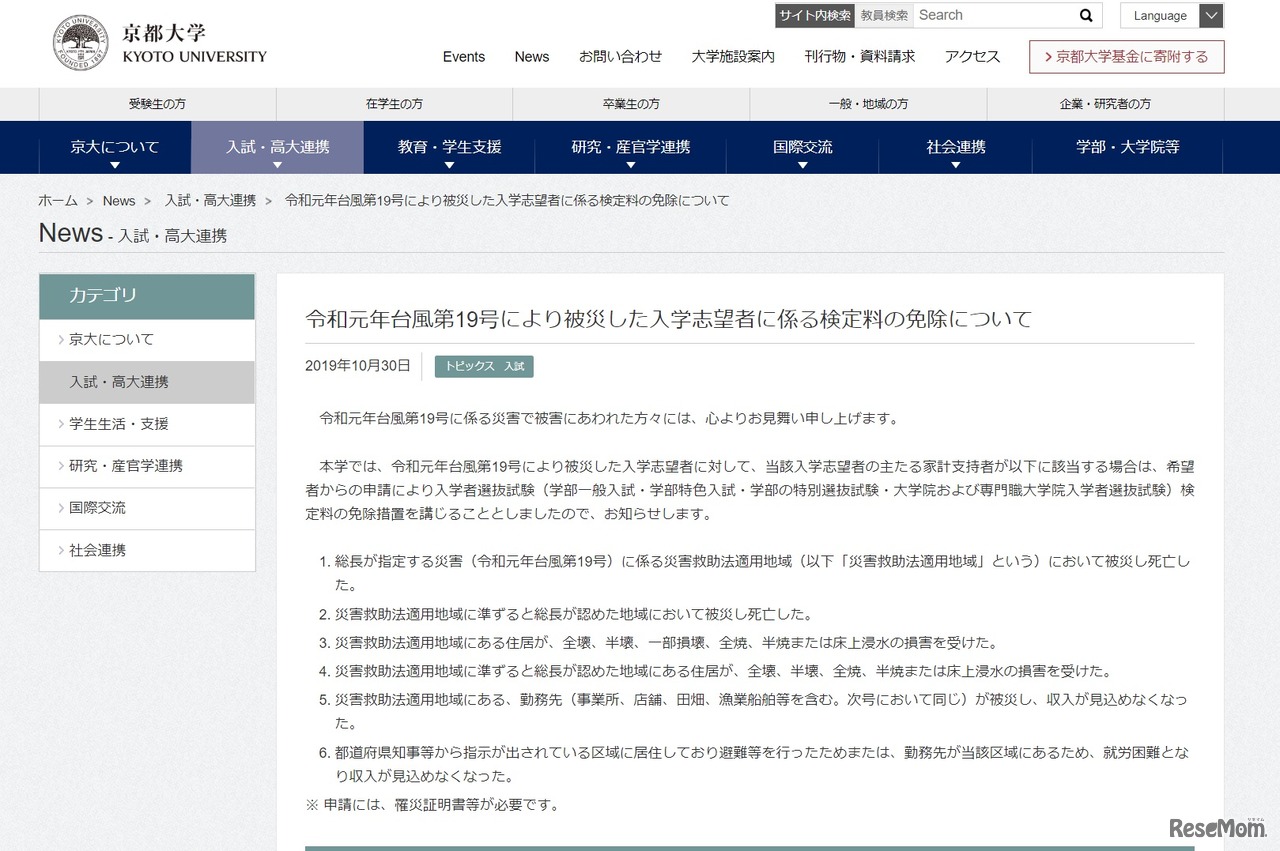Click the search magnifying glass icon
The width and height of the screenshot is (1280, 851).
tap(1085, 15)
